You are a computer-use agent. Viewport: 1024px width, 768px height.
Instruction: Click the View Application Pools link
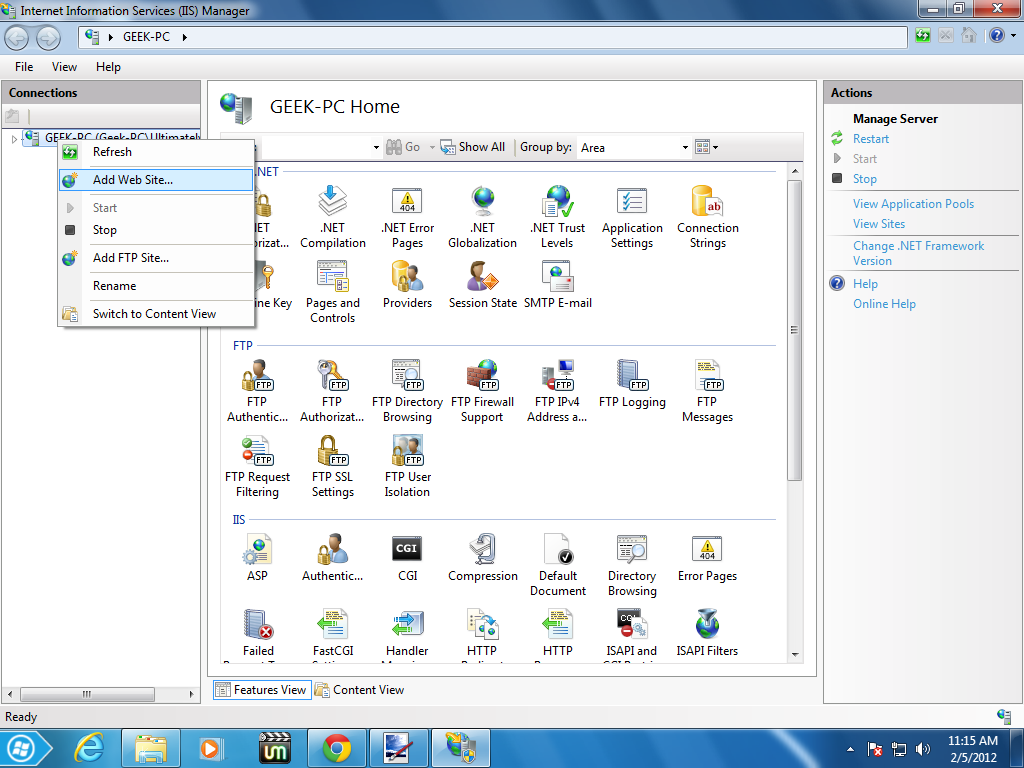coord(913,204)
